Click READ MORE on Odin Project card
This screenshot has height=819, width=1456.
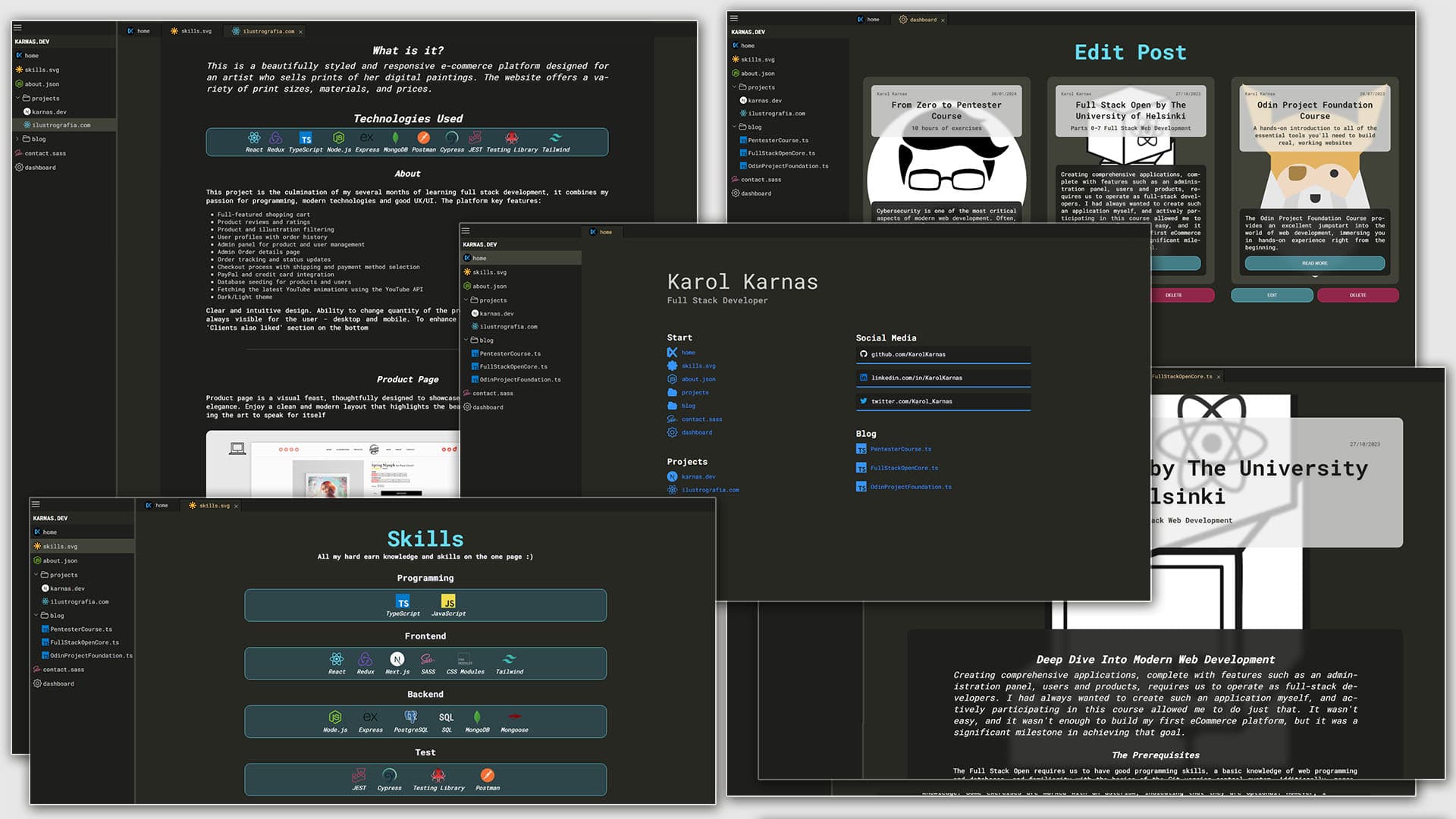click(1314, 263)
